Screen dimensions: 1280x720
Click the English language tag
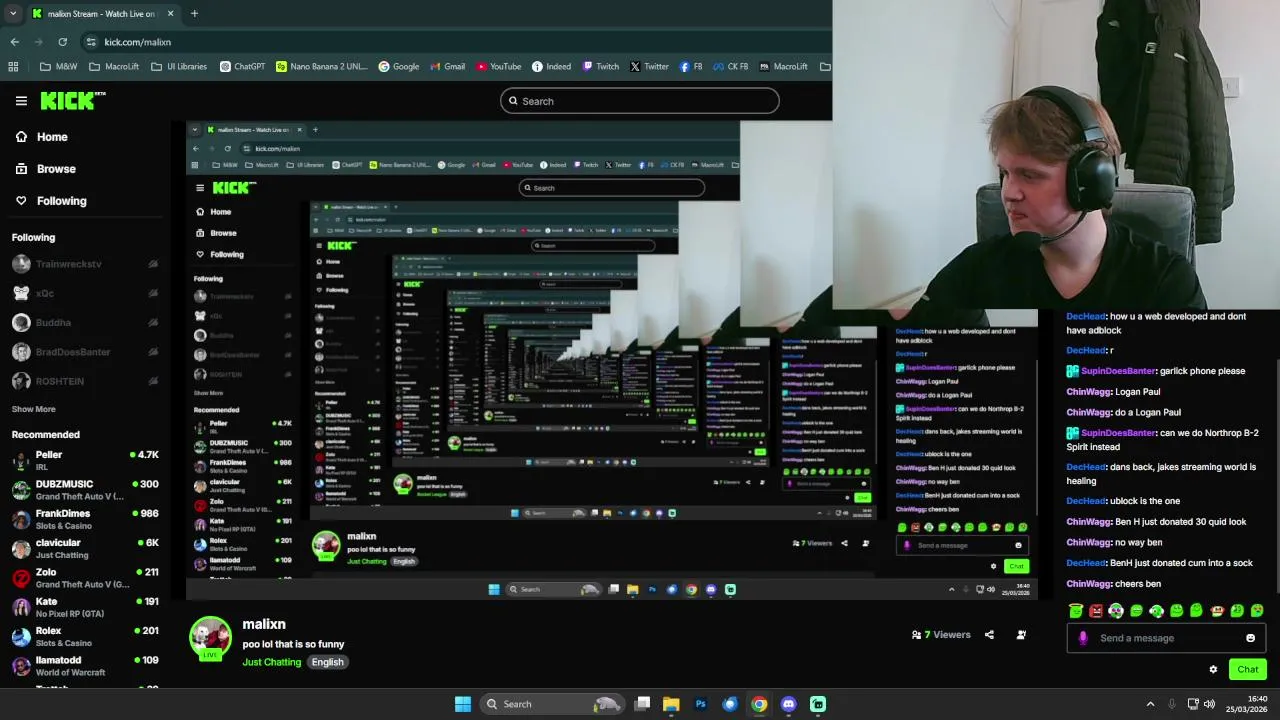point(327,662)
